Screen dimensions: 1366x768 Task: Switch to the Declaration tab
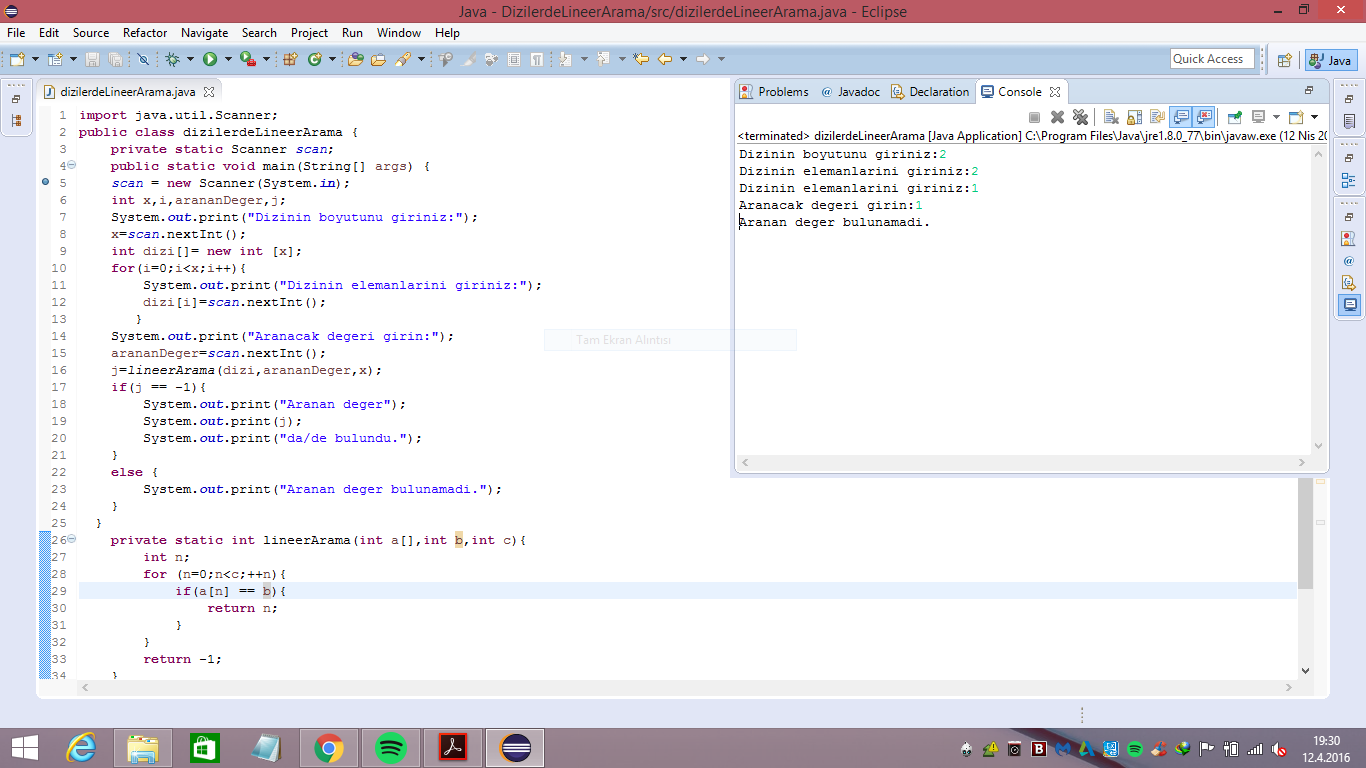930,92
